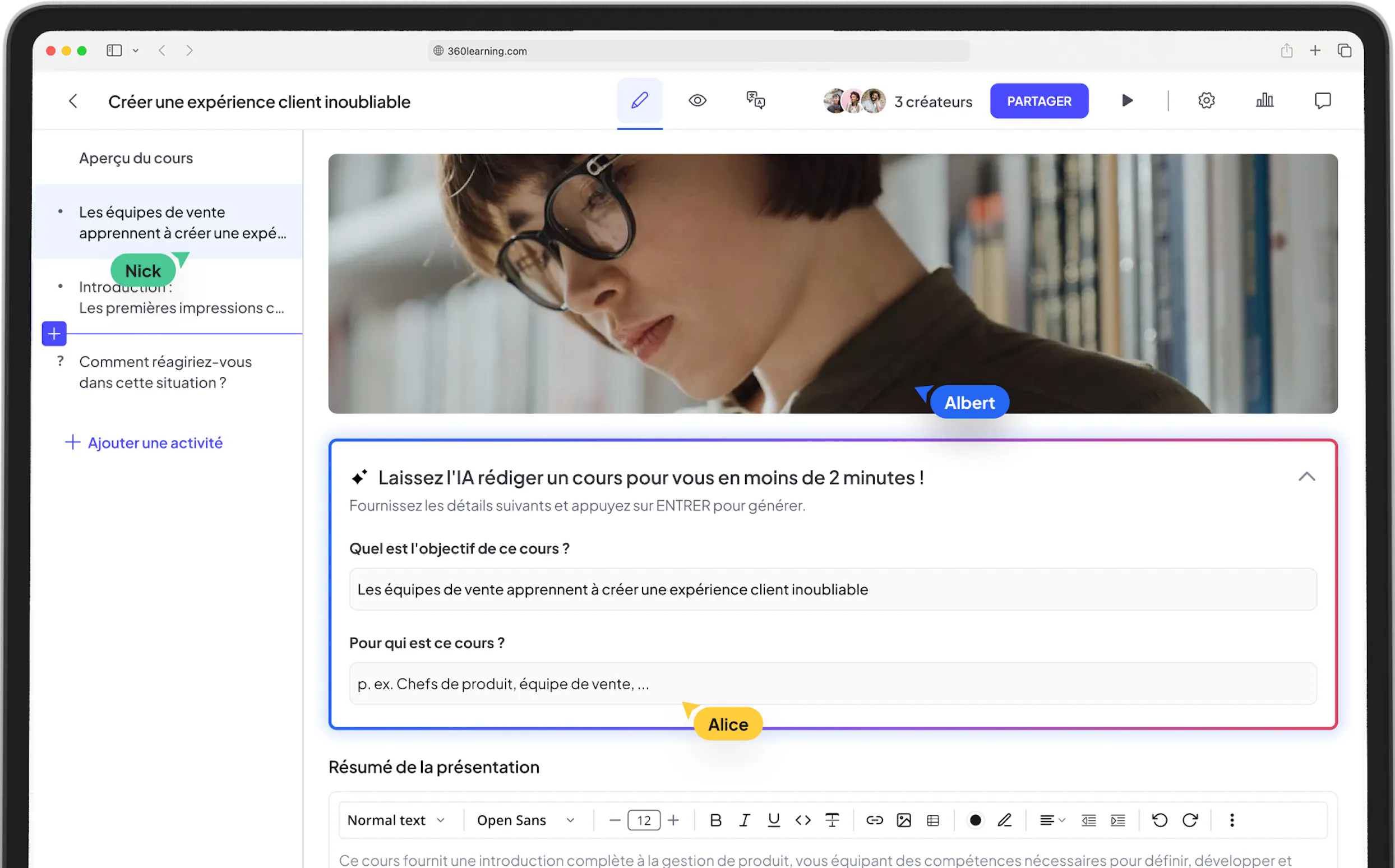The height and width of the screenshot is (868, 1395).
Task: Collapse the AI course generator panel
Action: (x=1306, y=477)
